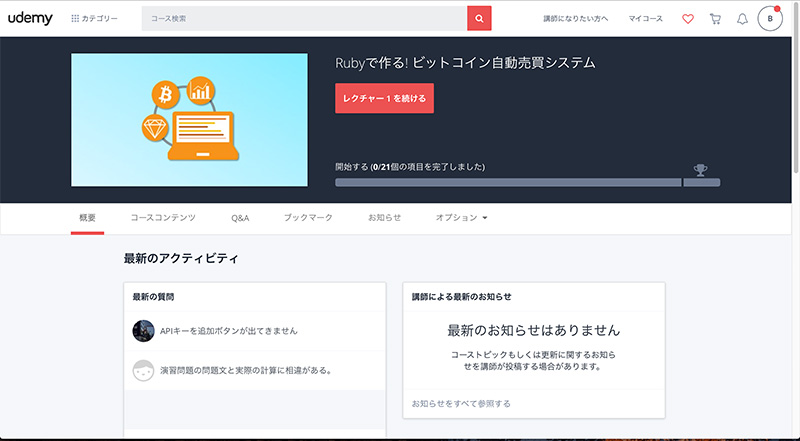800x441 pixels.
Task: Click the 最新のお知らせはありません message
Action: [534, 330]
